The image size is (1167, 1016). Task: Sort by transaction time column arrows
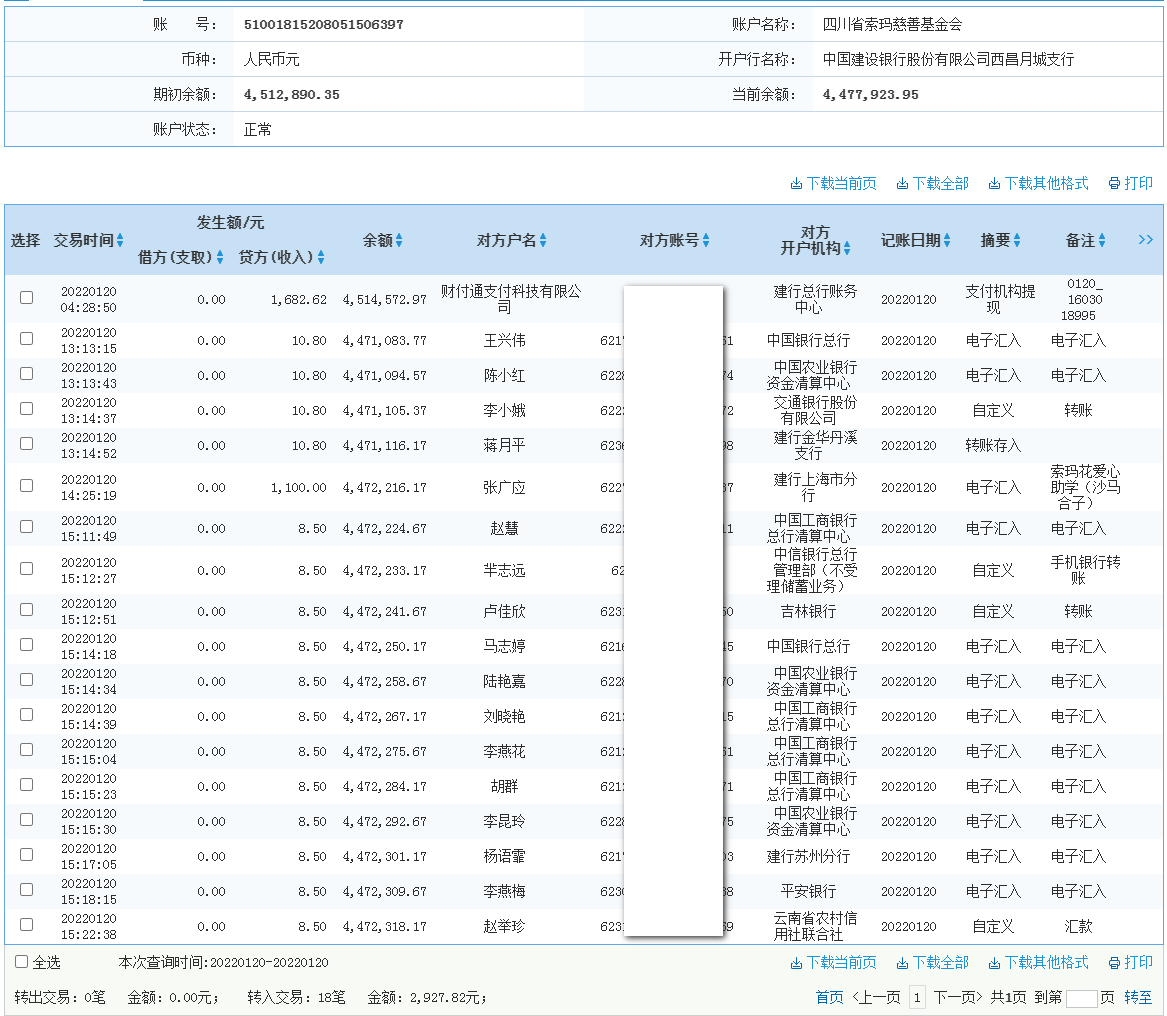pyautogui.click(x=120, y=240)
